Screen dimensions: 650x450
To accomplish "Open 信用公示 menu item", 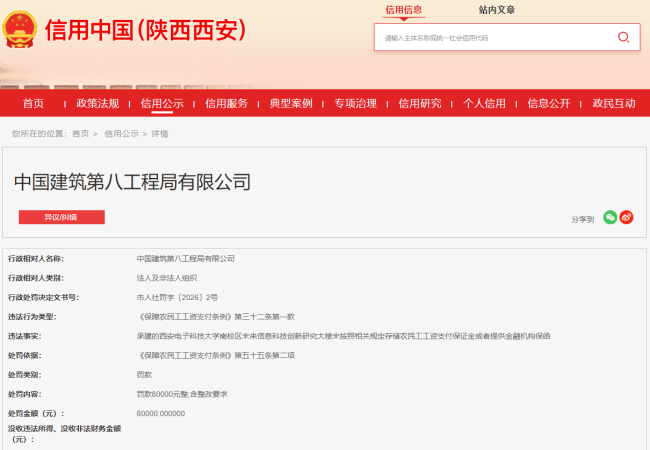I will tap(162, 103).
